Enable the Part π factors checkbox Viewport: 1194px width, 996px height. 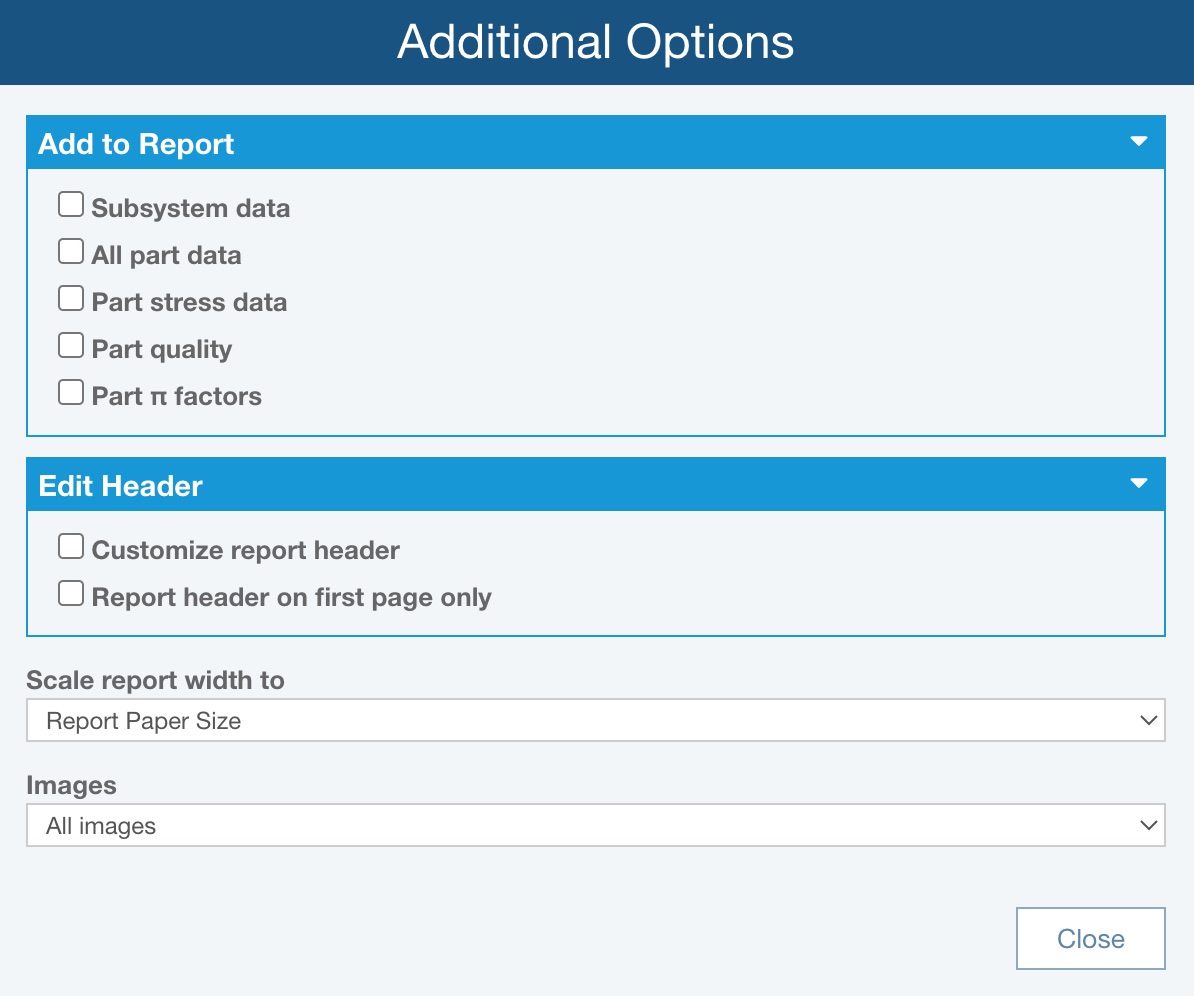coord(70,393)
